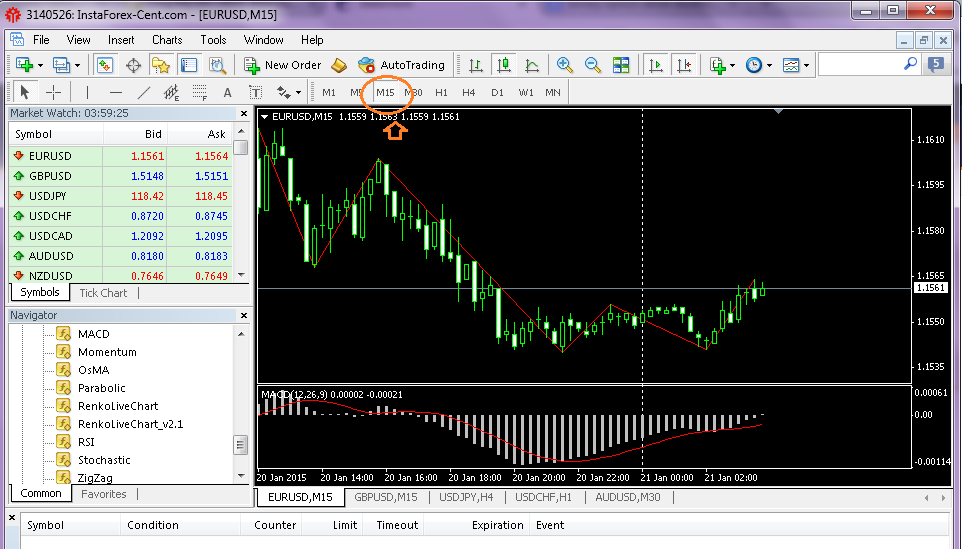Image resolution: width=962 pixels, height=549 pixels.
Task: Close the Market Watch panel
Action: pyautogui.click(x=244, y=113)
